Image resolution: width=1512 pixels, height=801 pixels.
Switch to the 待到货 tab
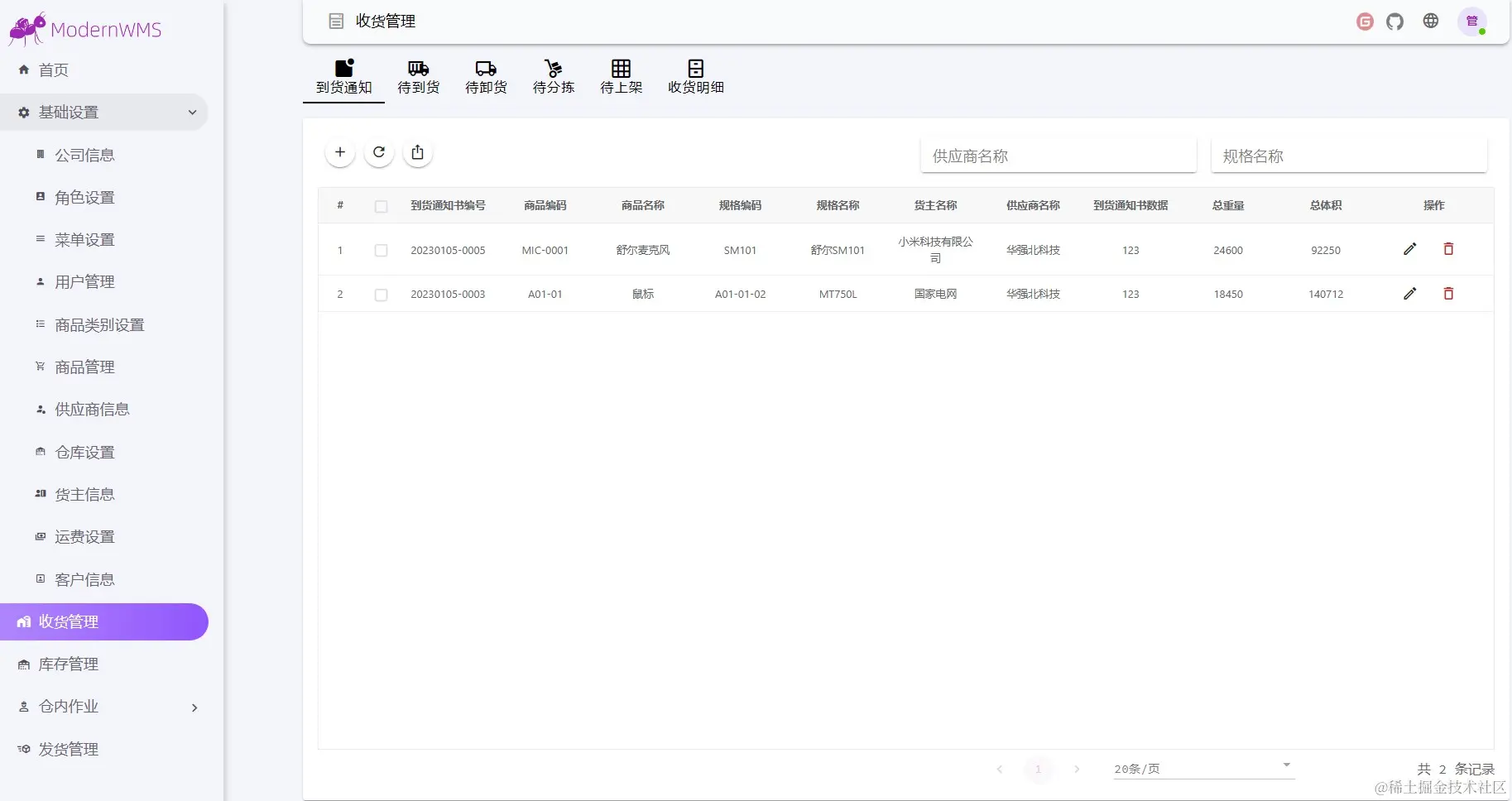tap(419, 79)
